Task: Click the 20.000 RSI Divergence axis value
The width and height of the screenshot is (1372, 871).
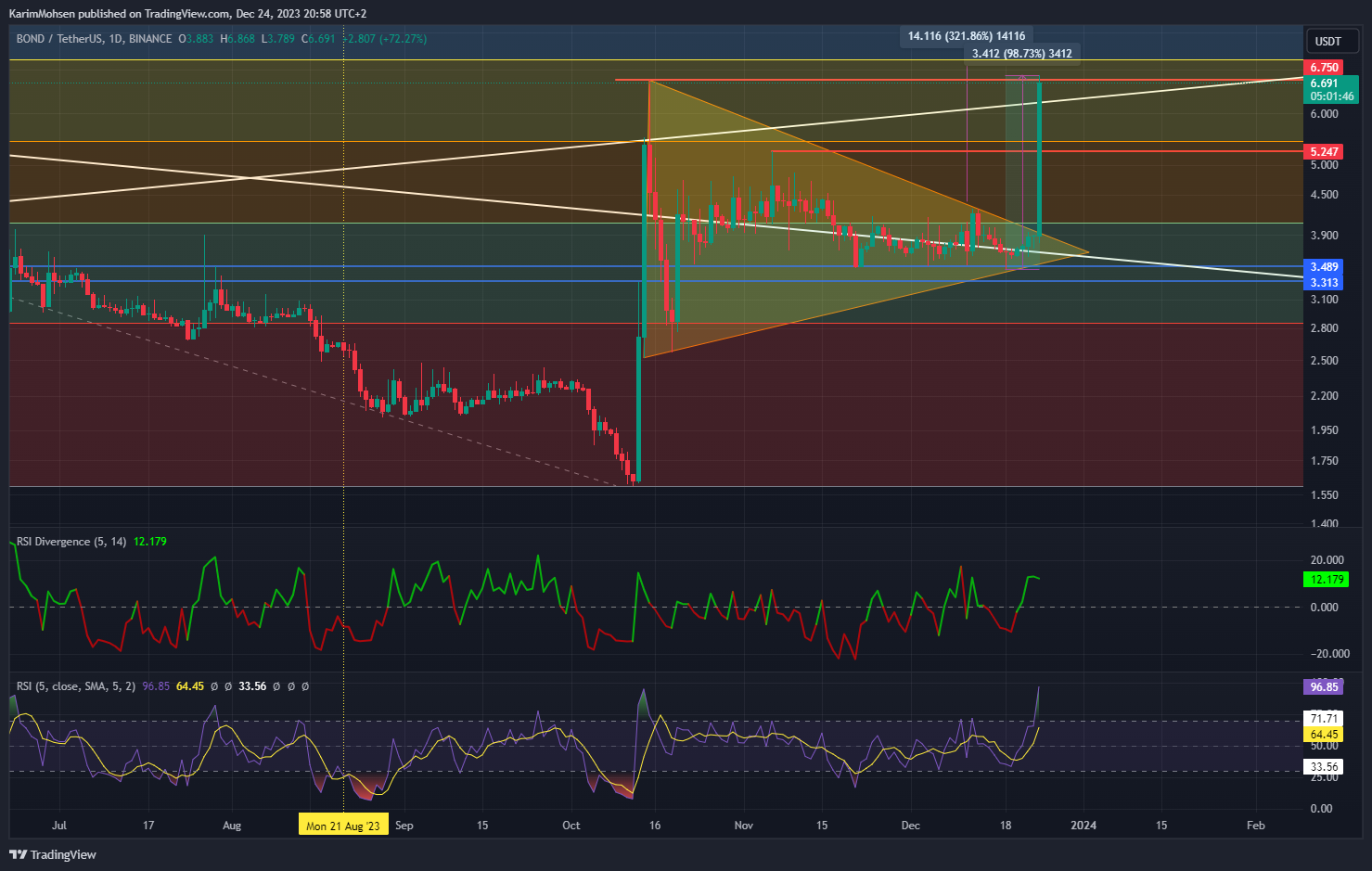Action: tap(1327, 560)
